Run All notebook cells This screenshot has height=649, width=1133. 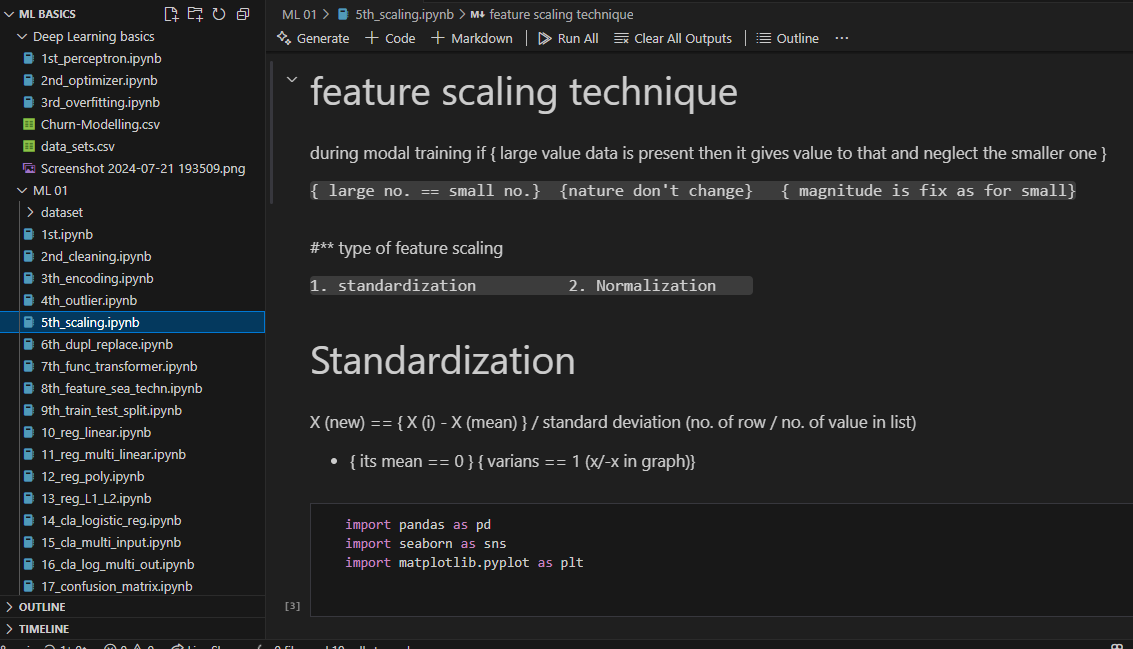click(x=568, y=38)
